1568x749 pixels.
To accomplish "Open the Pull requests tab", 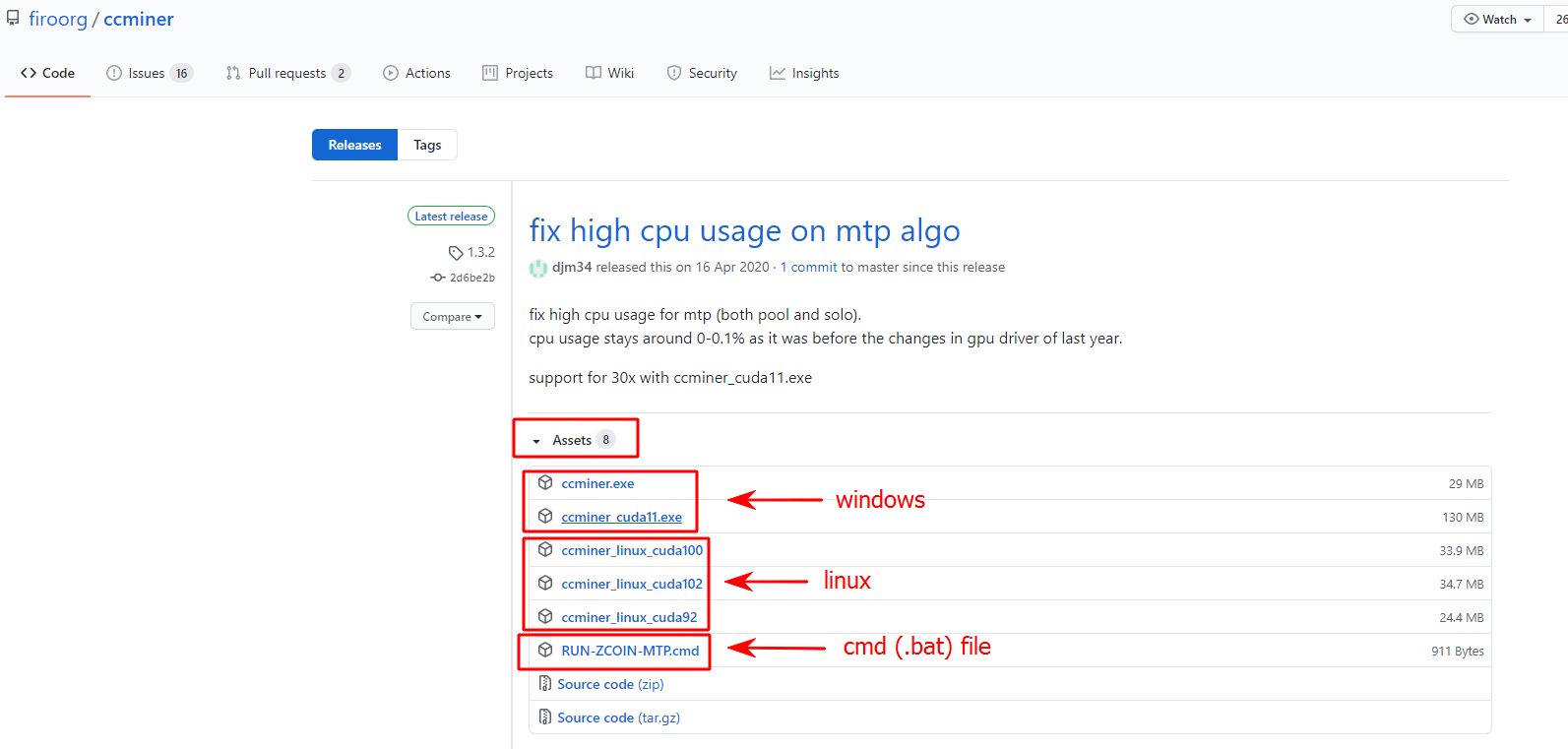I will (x=287, y=73).
